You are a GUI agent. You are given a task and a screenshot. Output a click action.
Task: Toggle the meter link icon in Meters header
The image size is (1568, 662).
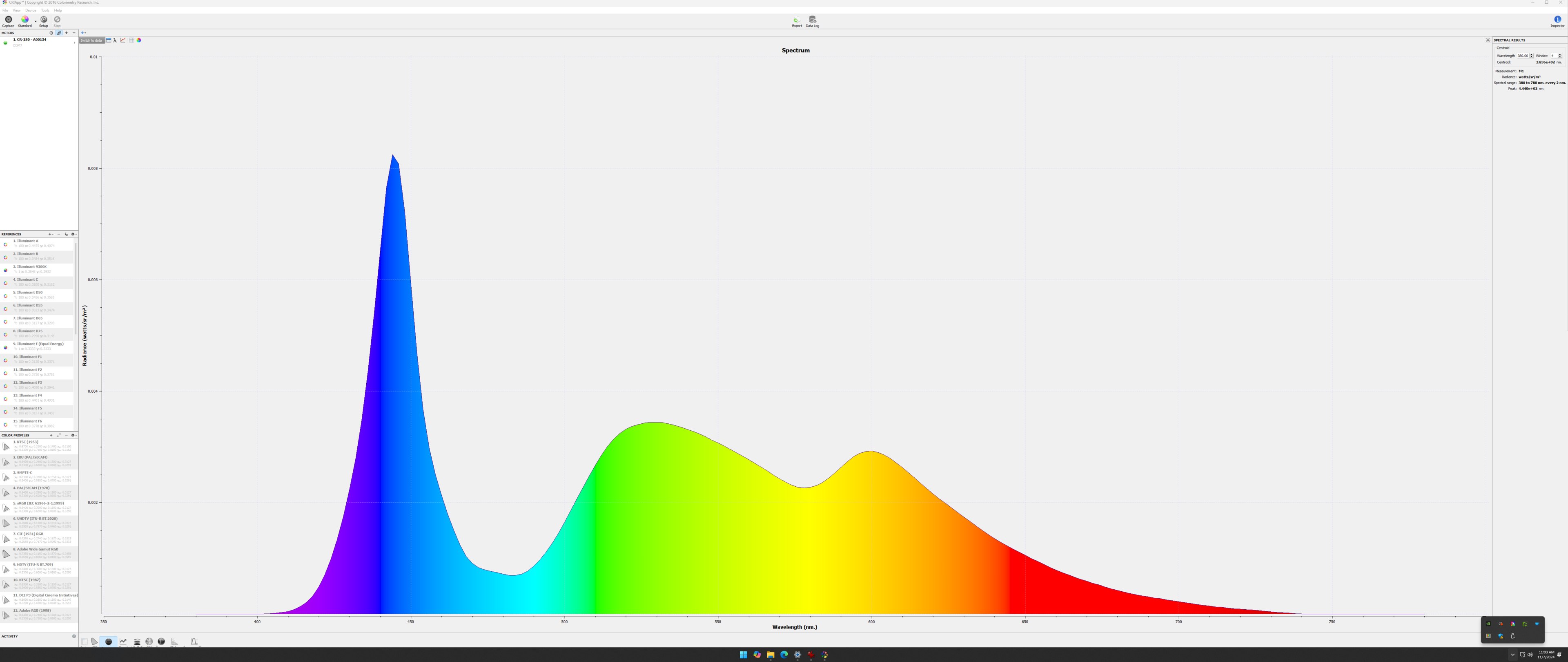click(x=59, y=33)
